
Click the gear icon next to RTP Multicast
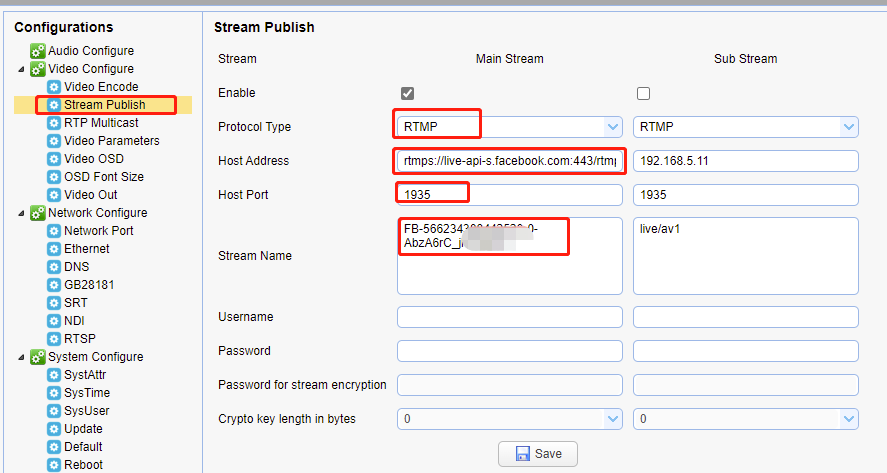click(x=54, y=123)
